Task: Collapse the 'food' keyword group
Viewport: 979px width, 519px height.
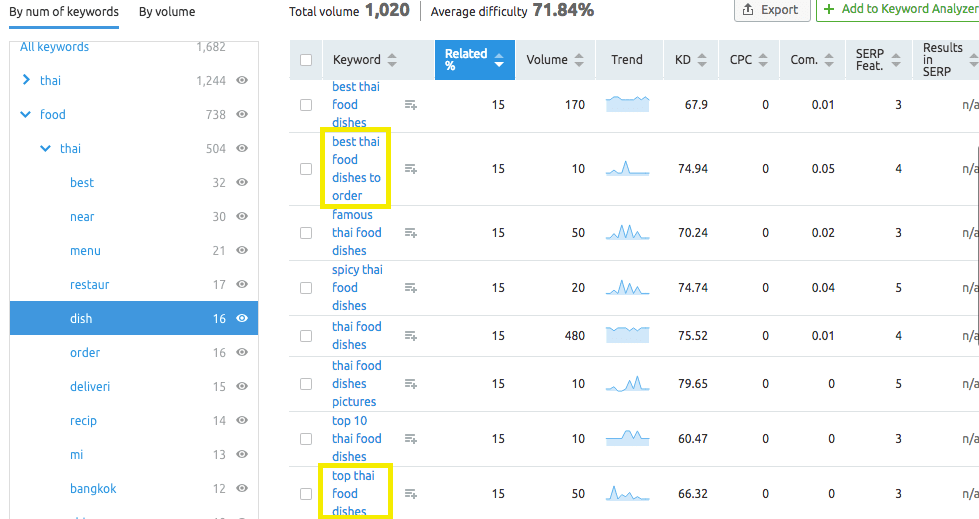Action: (x=26, y=114)
